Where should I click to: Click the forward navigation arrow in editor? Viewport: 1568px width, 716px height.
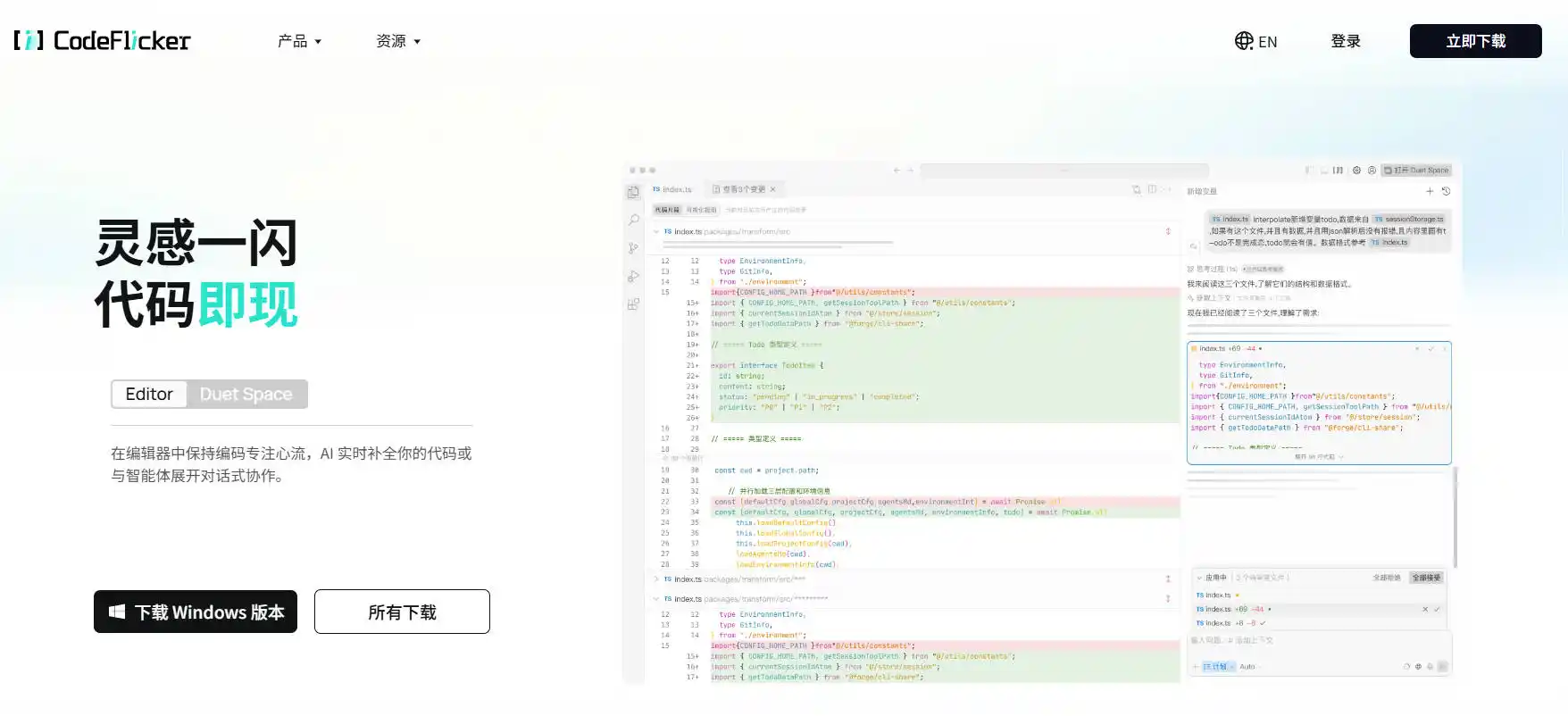(910, 170)
